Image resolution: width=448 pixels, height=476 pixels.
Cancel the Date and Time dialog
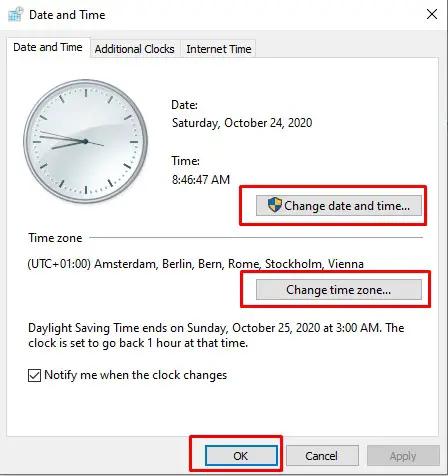click(x=322, y=456)
